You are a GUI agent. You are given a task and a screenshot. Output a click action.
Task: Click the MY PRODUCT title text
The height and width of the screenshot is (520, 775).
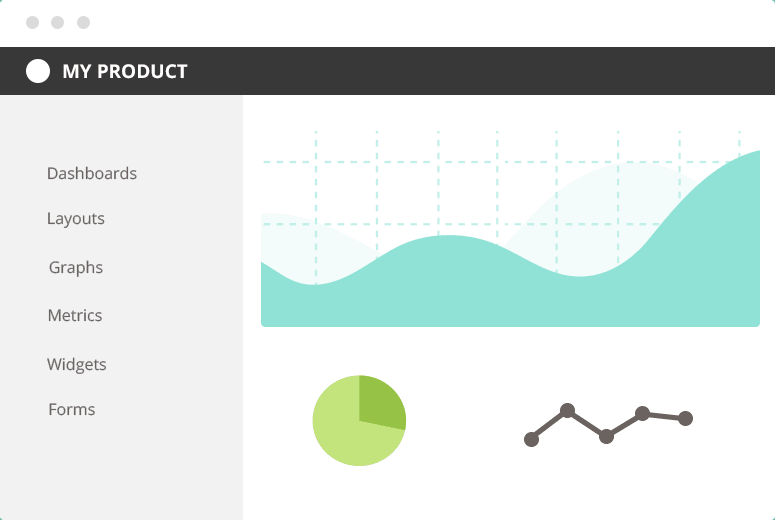click(x=125, y=72)
